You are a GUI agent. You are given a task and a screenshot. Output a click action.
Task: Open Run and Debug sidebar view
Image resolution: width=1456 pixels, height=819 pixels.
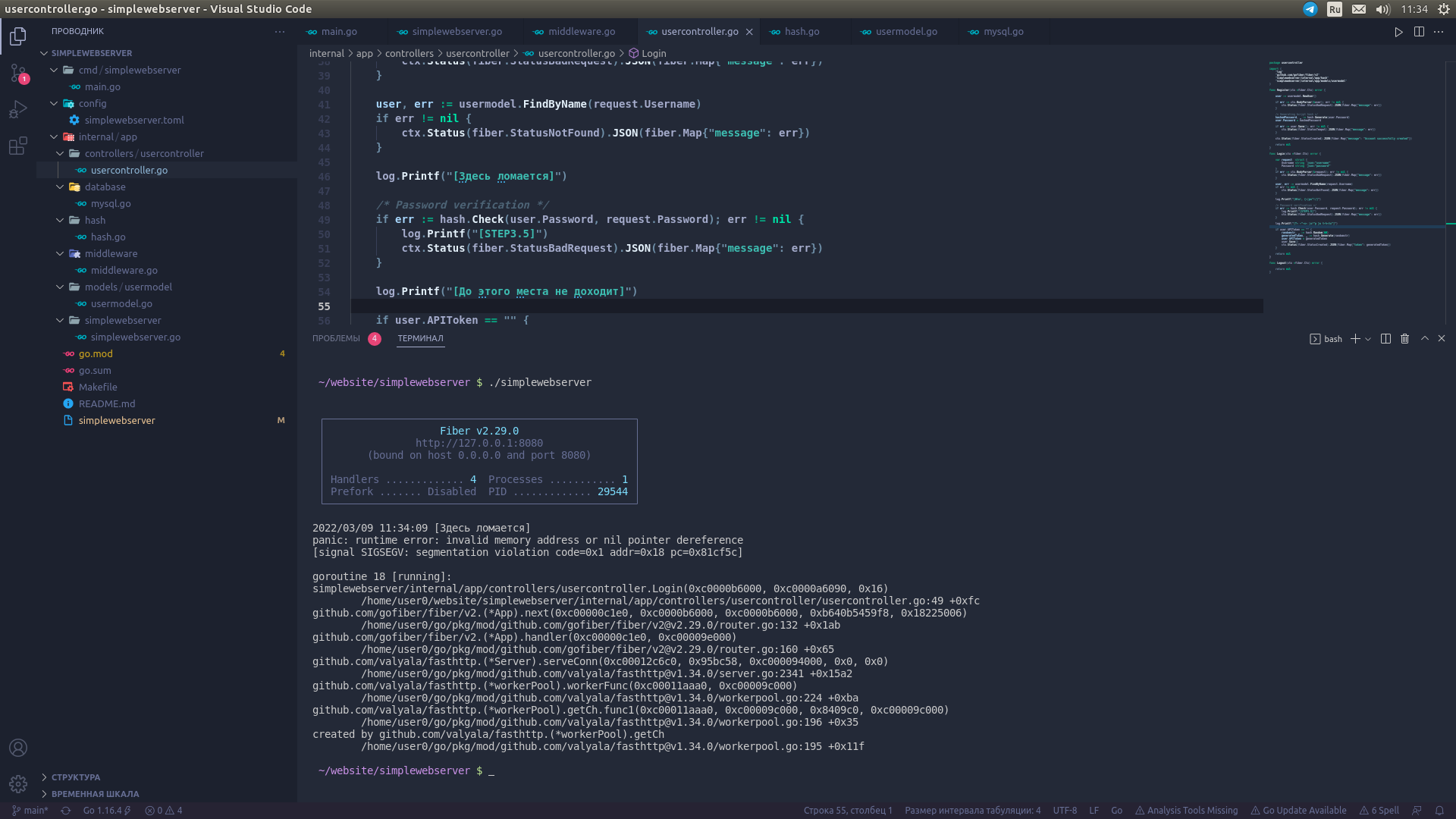(x=18, y=109)
